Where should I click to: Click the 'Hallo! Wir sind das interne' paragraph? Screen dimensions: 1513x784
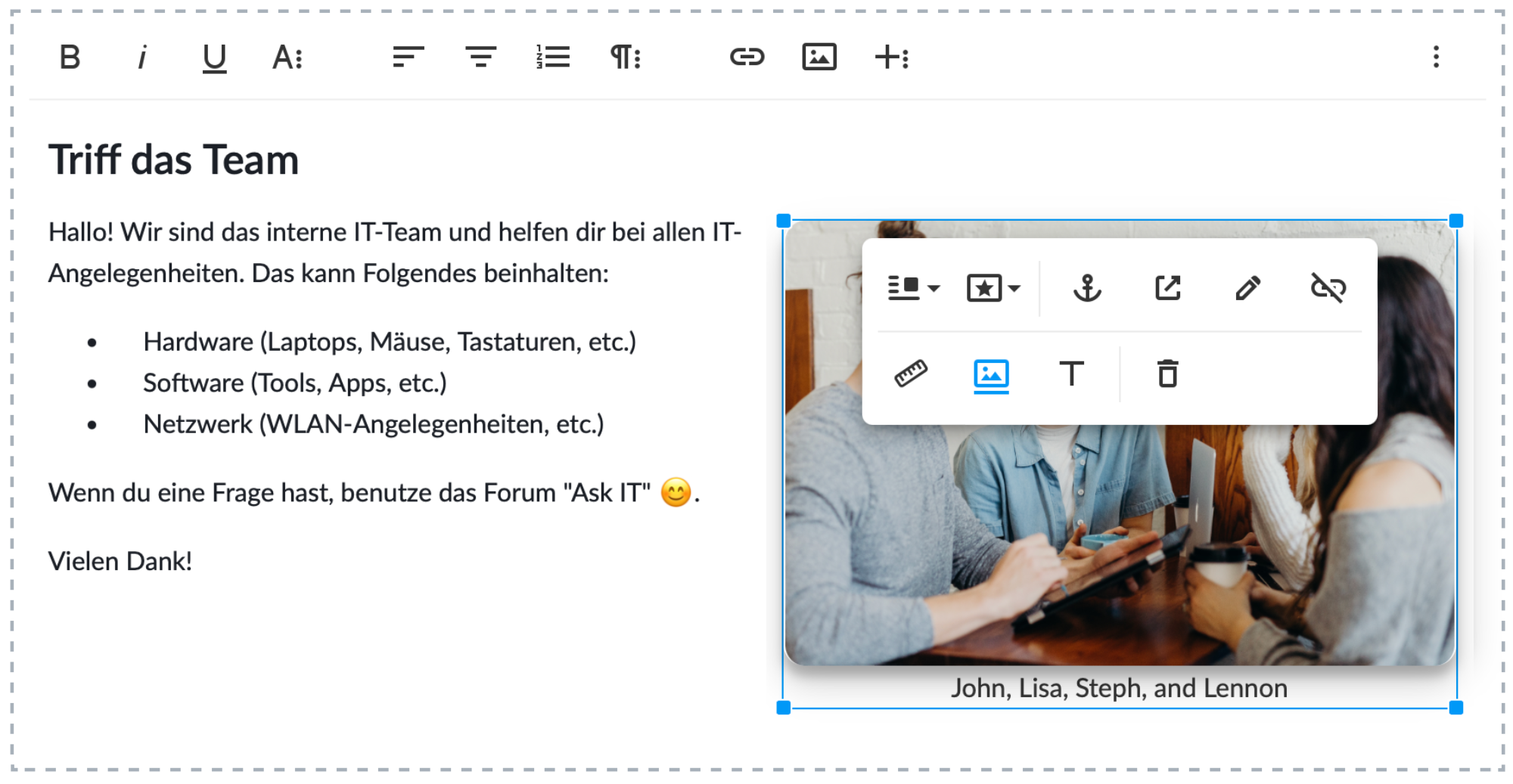tap(395, 253)
